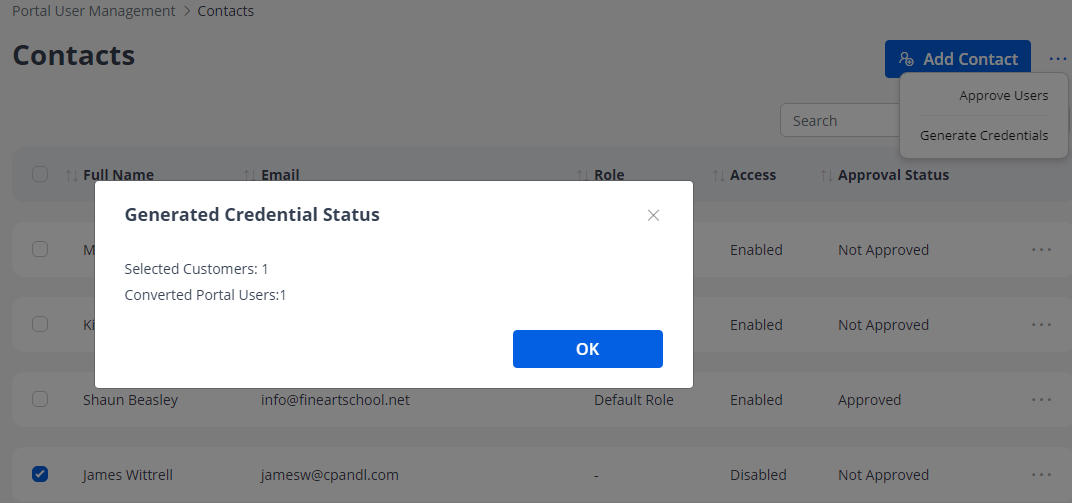Click into the Search field
The height and width of the screenshot is (503, 1072).
coord(840,121)
